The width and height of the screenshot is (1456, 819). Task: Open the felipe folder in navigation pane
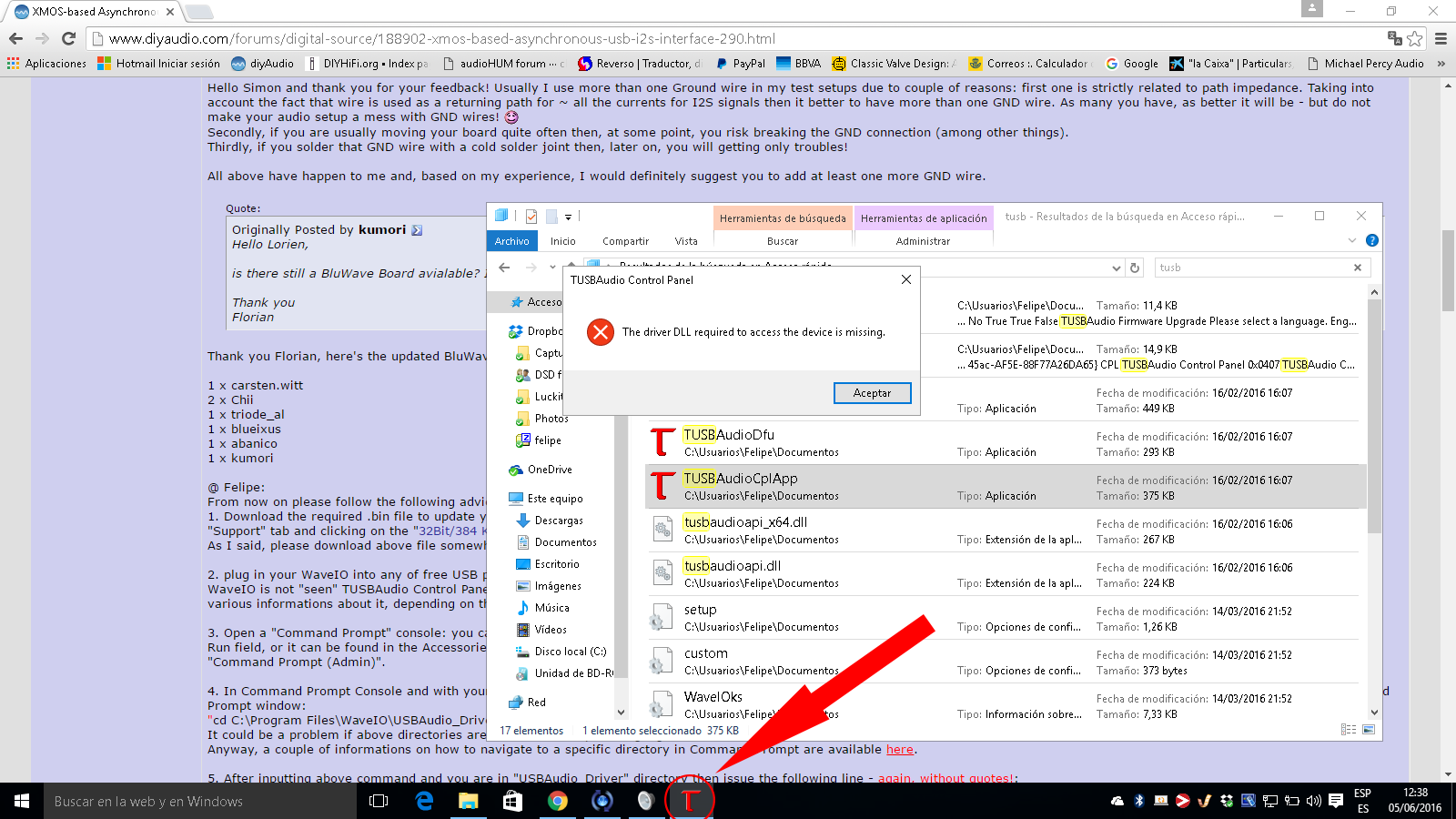click(547, 440)
